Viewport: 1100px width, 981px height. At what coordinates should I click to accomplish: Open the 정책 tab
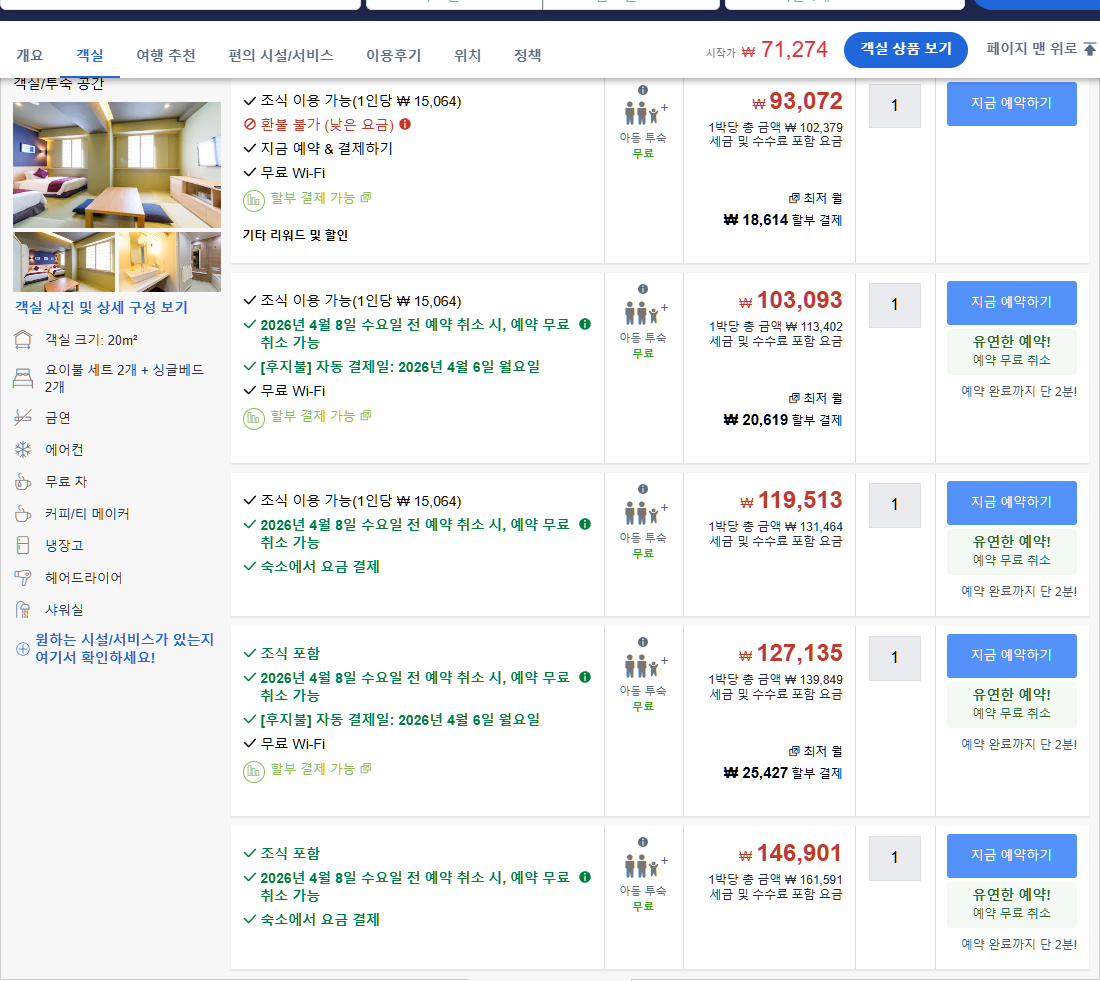click(x=527, y=55)
